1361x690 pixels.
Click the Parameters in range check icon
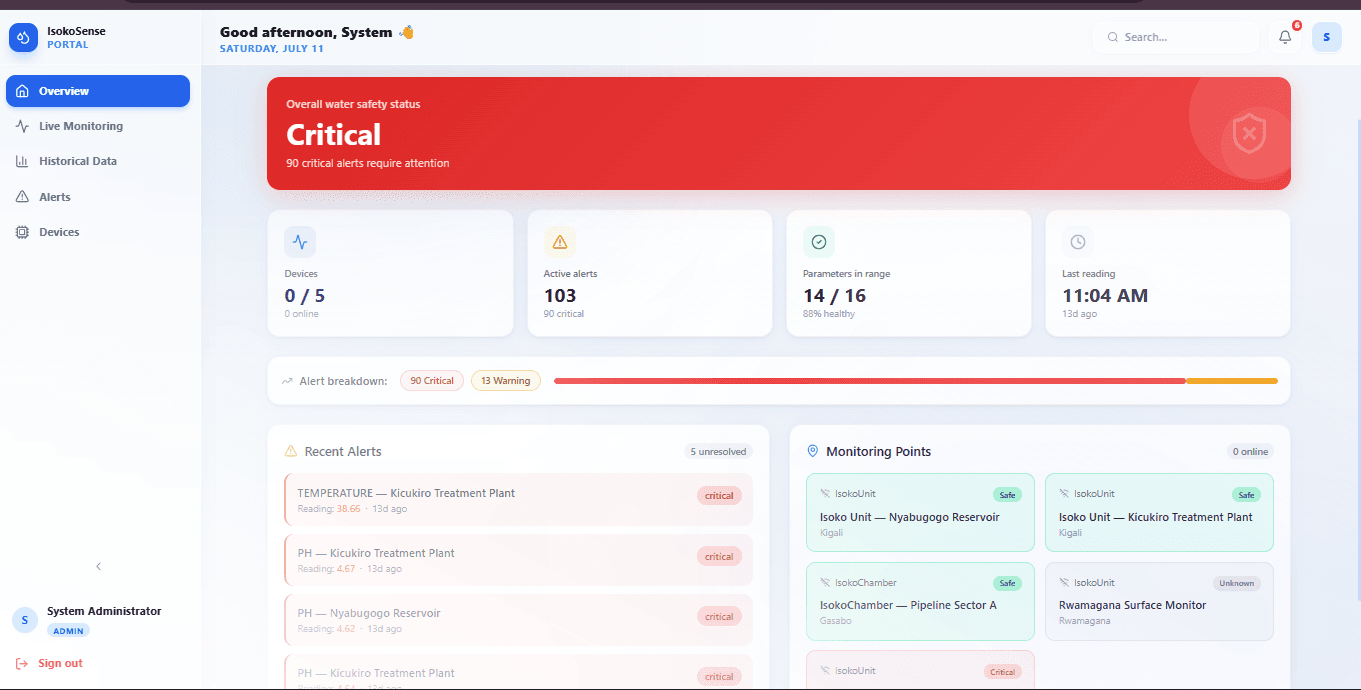pos(818,242)
